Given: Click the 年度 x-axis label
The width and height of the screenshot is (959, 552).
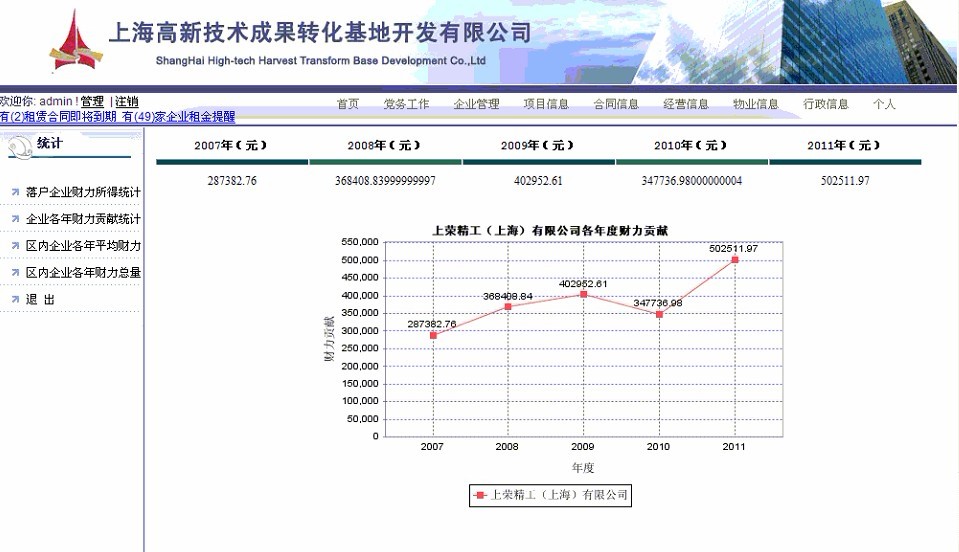Looking at the screenshot, I should pos(583,468).
